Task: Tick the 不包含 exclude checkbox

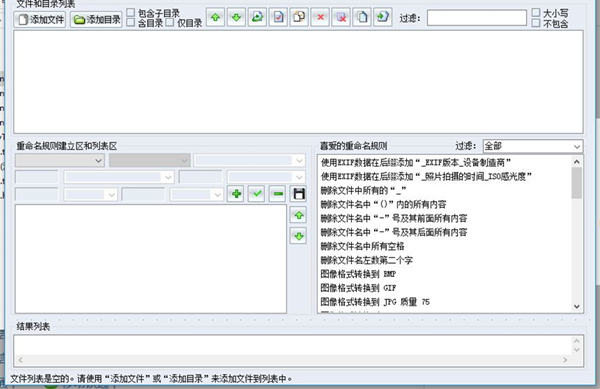Action: pyautogui.click(x=536, y=23)
